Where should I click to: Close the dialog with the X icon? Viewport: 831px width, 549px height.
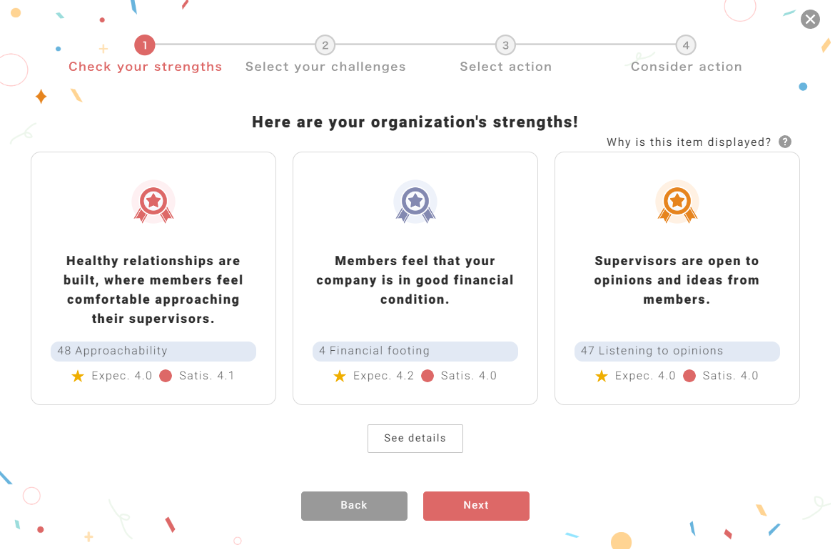811,19
